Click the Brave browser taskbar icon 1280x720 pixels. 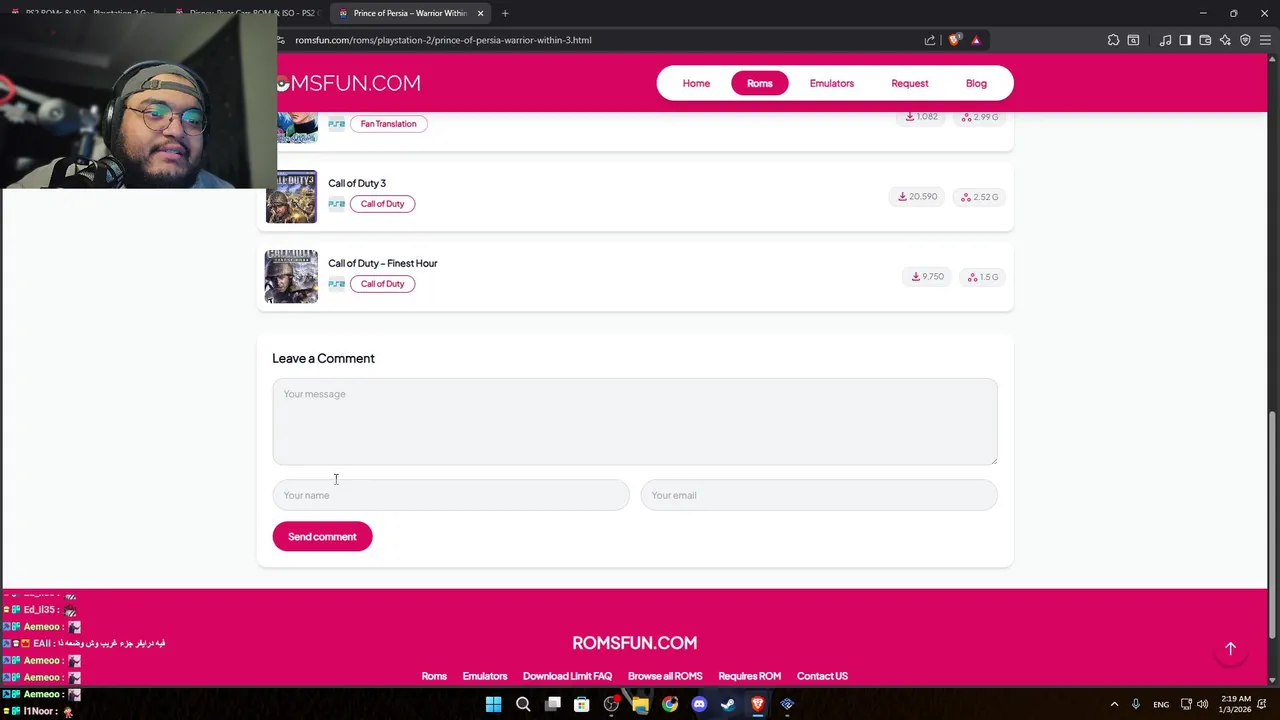pos(758,704)
